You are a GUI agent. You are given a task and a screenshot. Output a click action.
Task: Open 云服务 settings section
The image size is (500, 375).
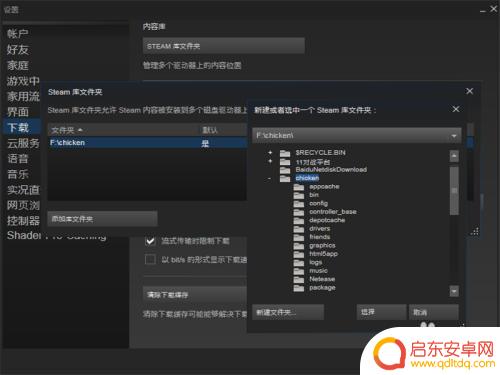pyautogui.click(x=23, y=143)
